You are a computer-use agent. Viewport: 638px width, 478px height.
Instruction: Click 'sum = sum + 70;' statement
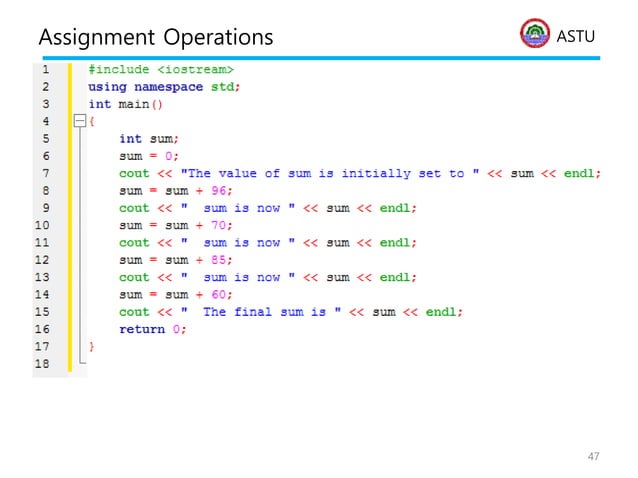point(176,225)
